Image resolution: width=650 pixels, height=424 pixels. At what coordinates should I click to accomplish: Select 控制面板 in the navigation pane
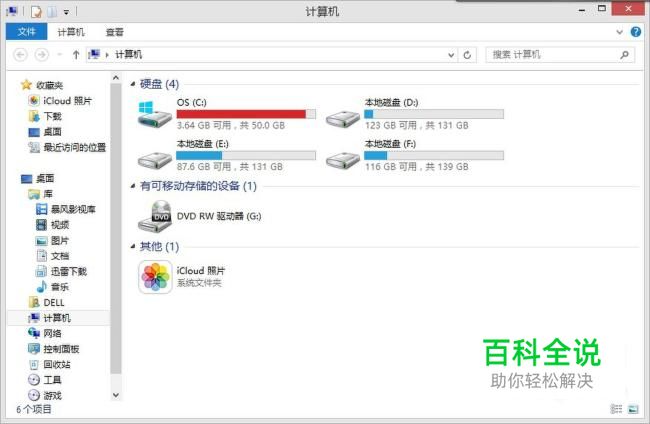click(x=54, y=349)
